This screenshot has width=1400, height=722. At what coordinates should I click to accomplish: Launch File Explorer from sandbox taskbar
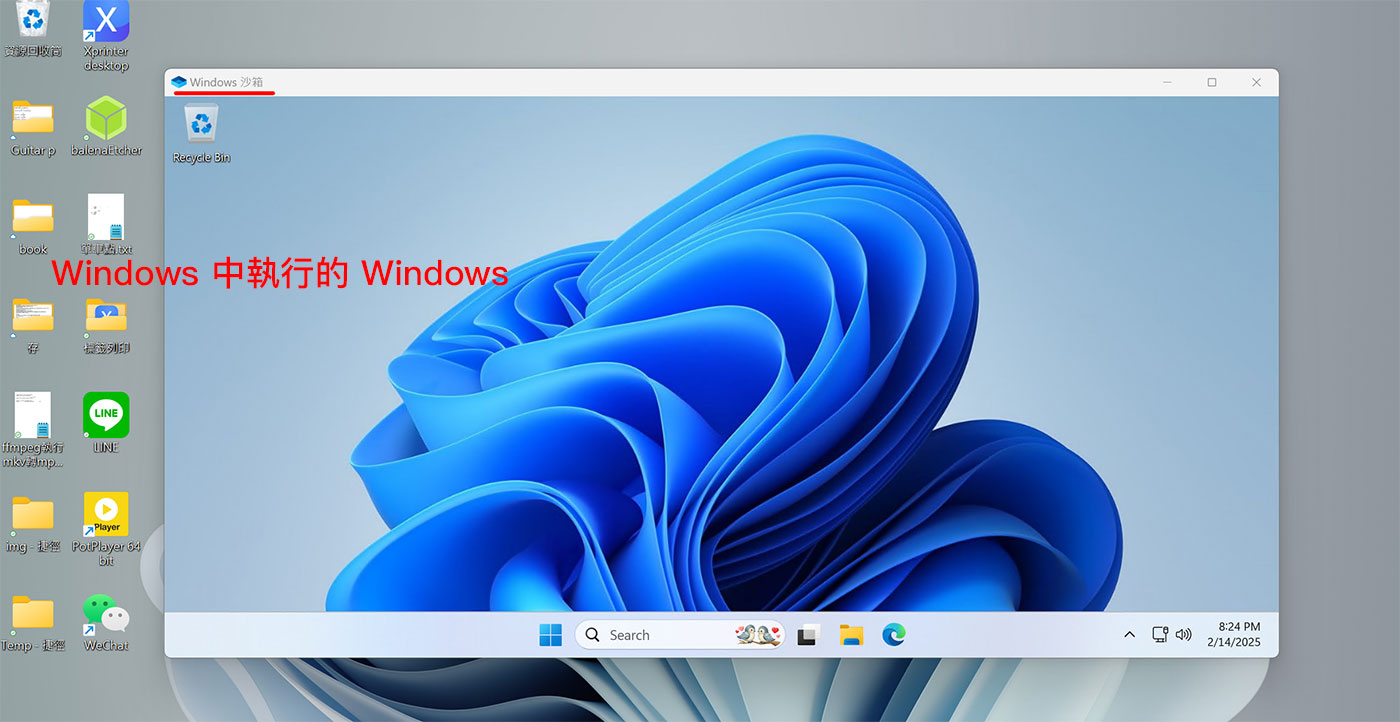pyautogui.click(x=851, y=635)
